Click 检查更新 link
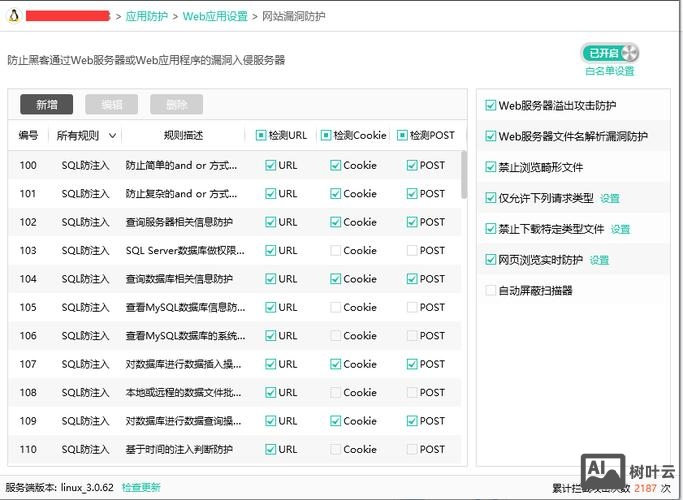Screen dimensions: 683x500 pyautogui.click(x=141, y=487)
